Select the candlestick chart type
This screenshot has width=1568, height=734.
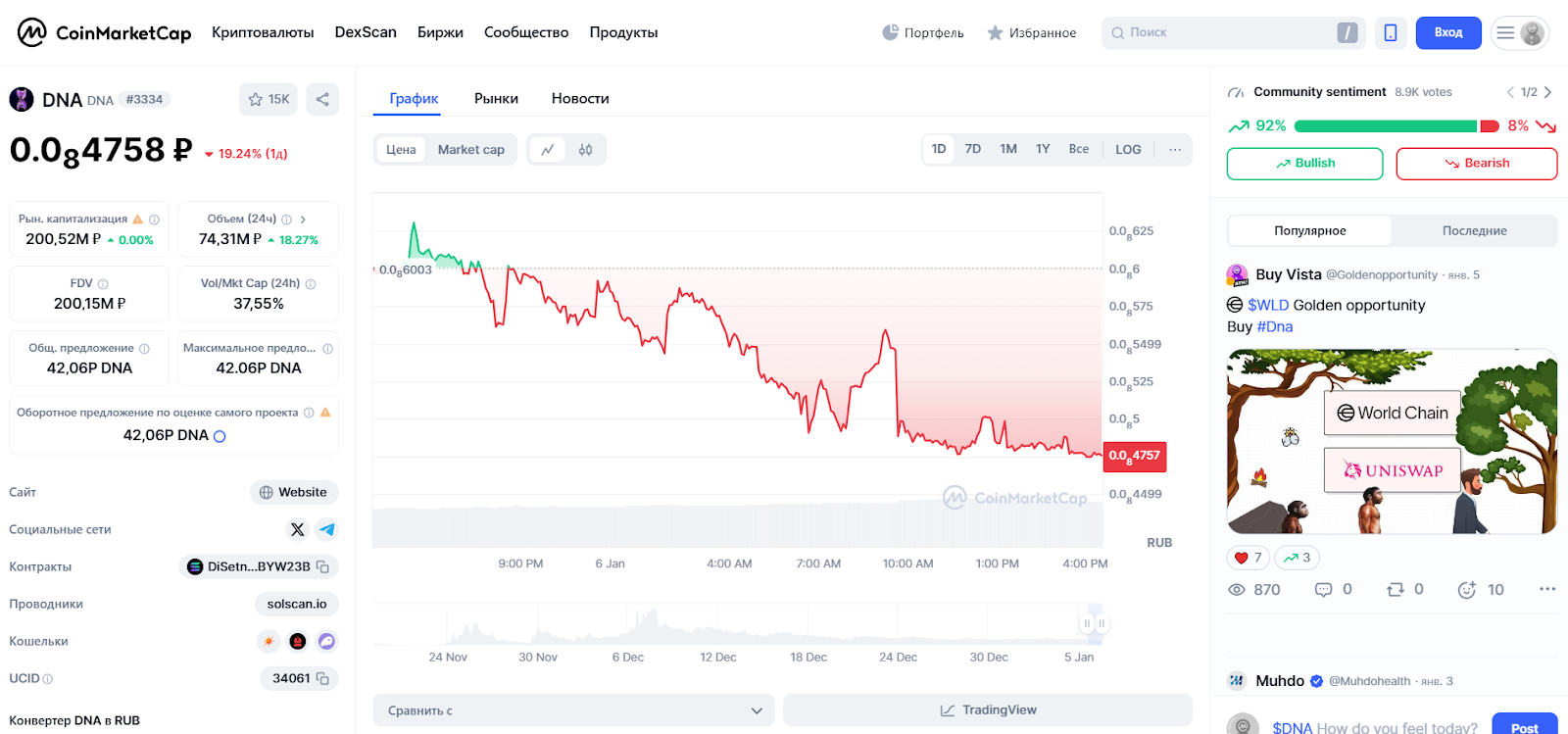[x=586, y=150]
